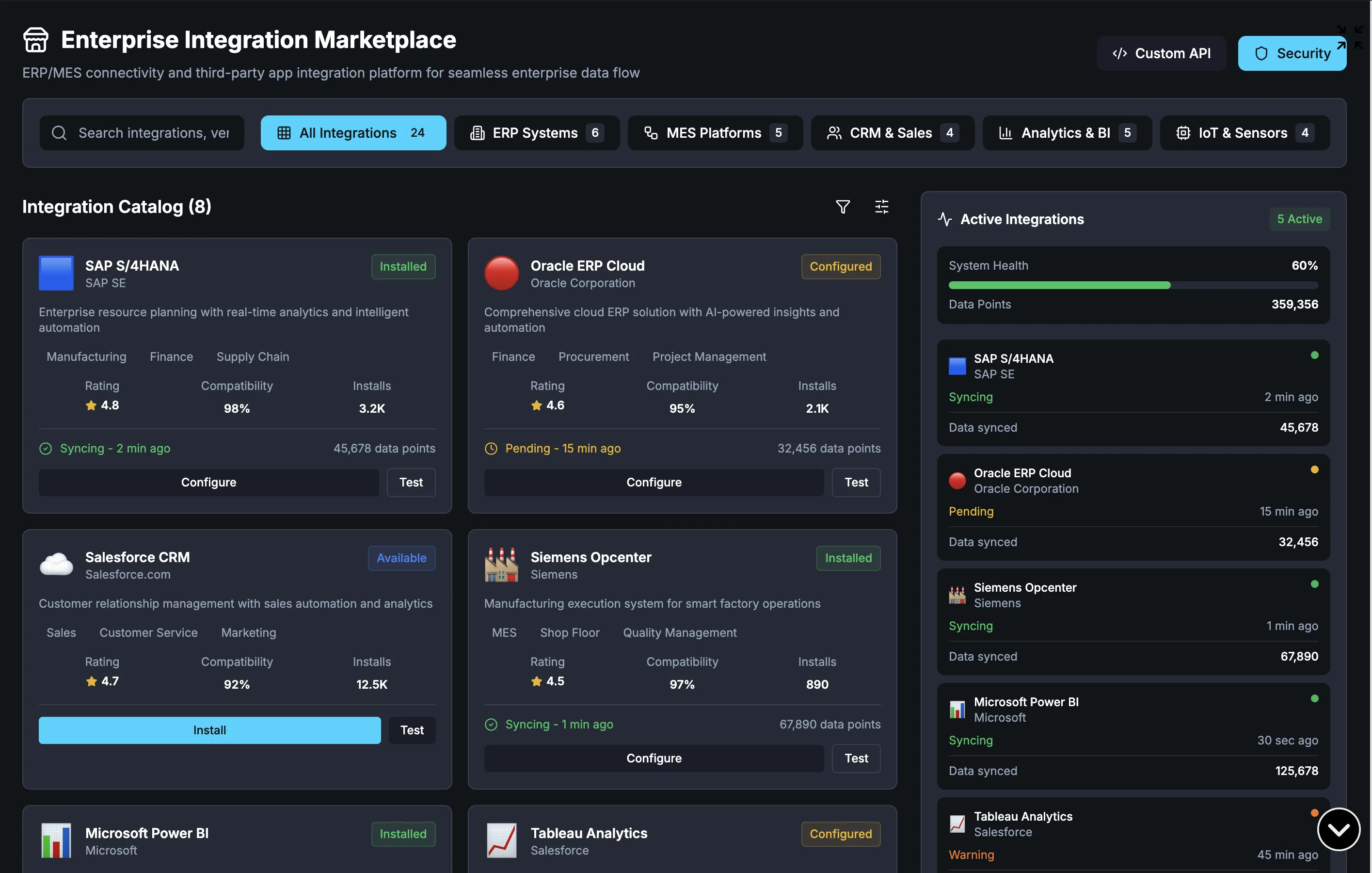Viewport: 1372px width, 873px height.
Task: Configure the SAP S/4HANA integration
Action: pos(208,483)
